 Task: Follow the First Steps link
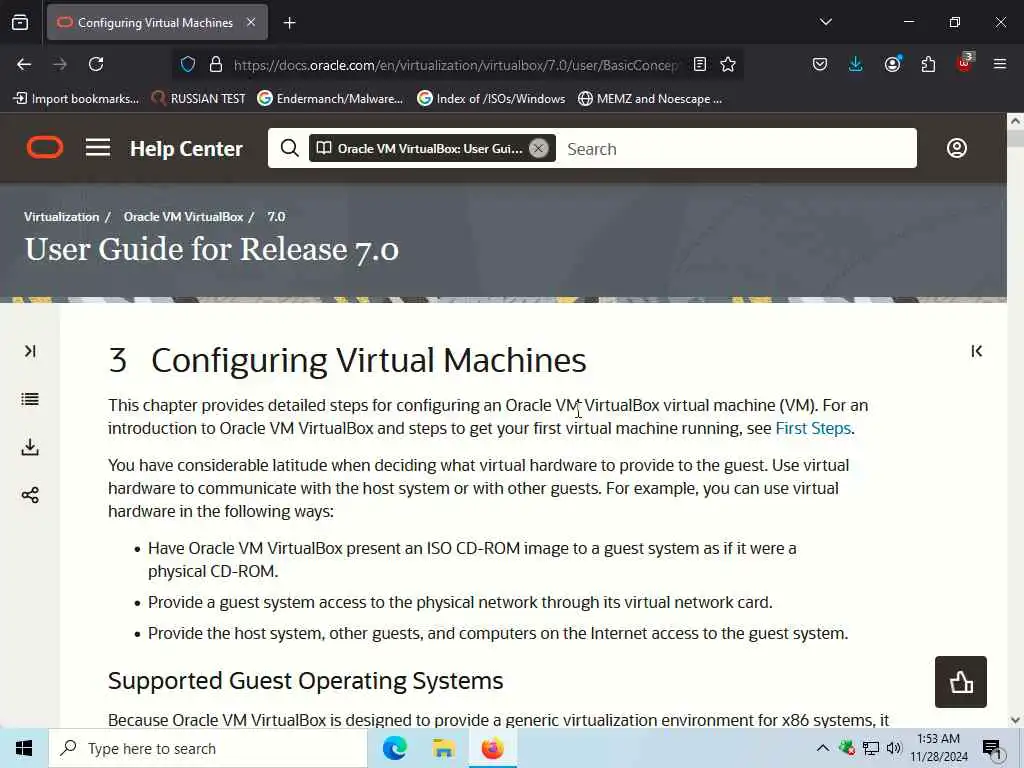tap(813, 428)
